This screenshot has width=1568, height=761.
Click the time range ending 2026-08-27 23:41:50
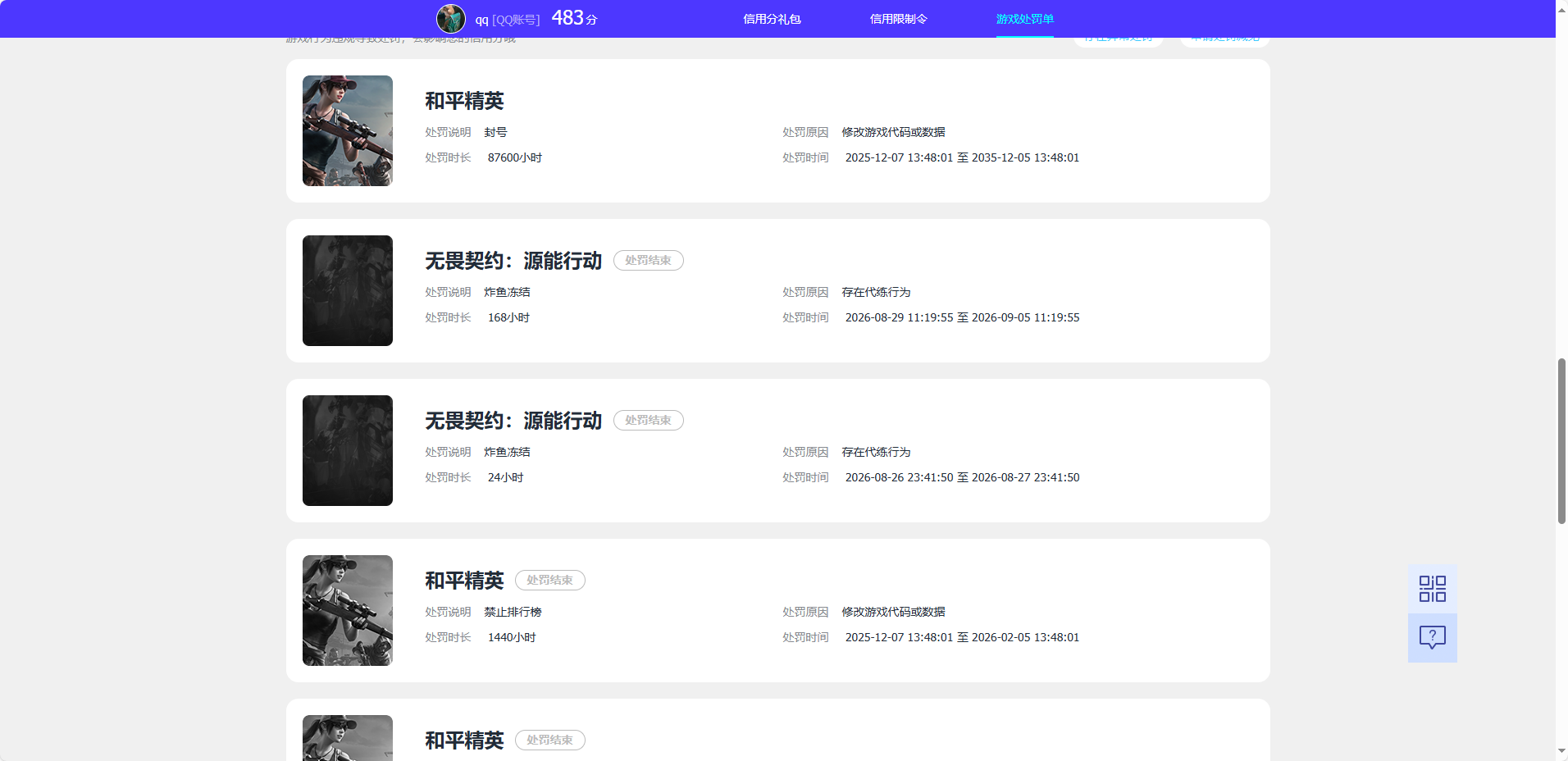pyautogui.click(x=962, y=477)
